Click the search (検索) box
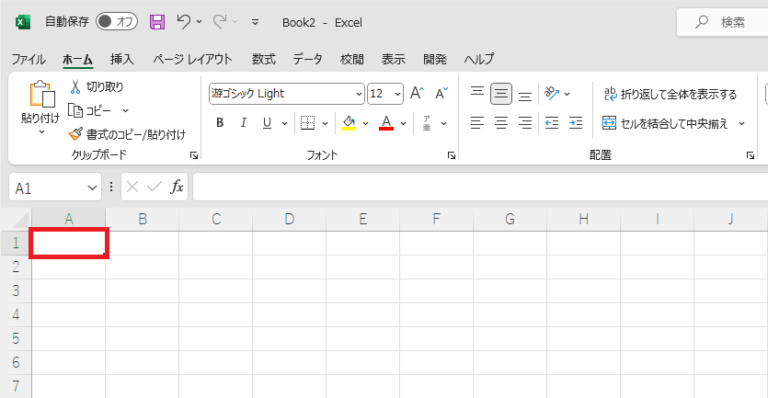This screenshot has height=398, width=768. pos(722,22)
